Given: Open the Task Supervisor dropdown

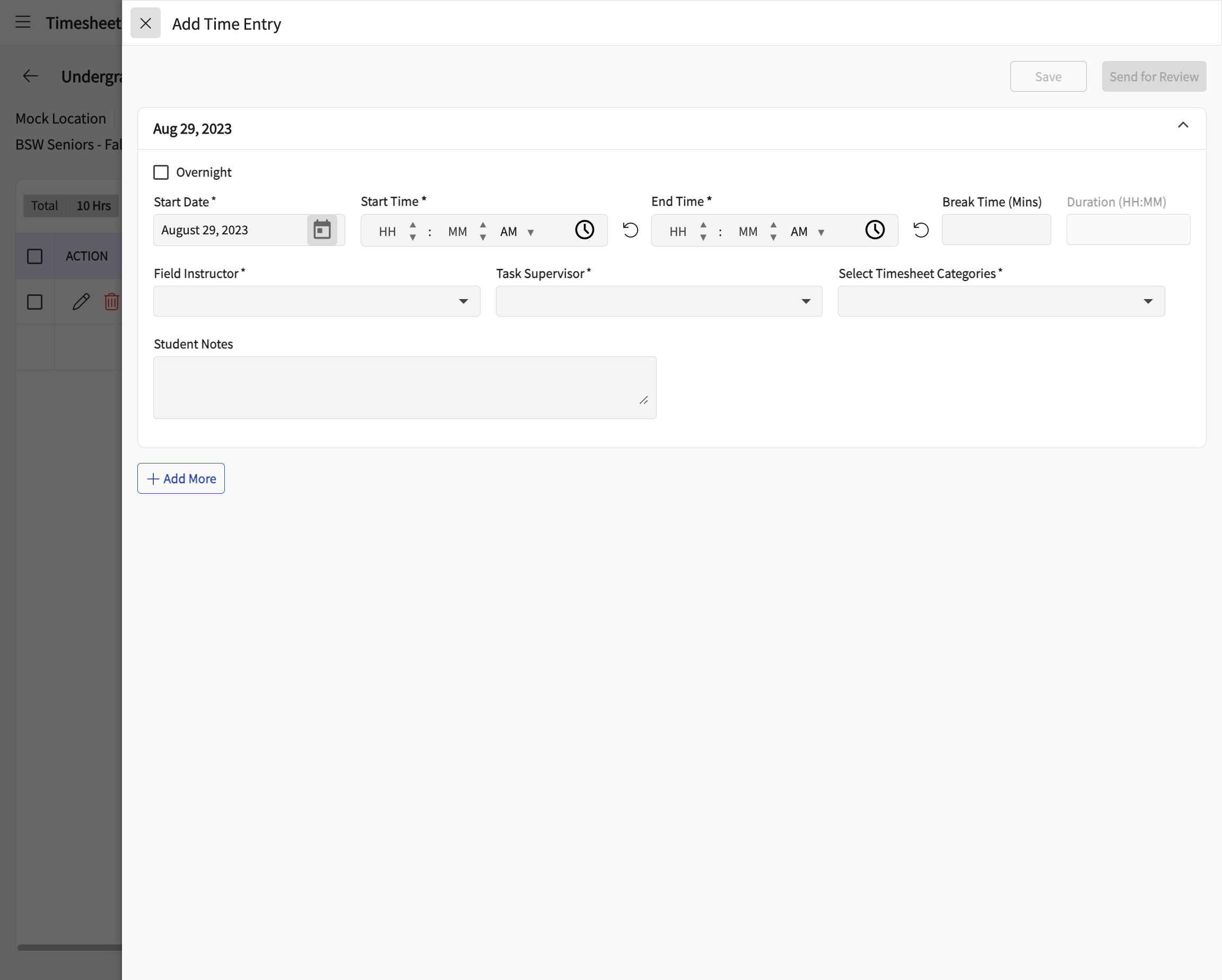Looking at the screenshot, I should [659, 302].
